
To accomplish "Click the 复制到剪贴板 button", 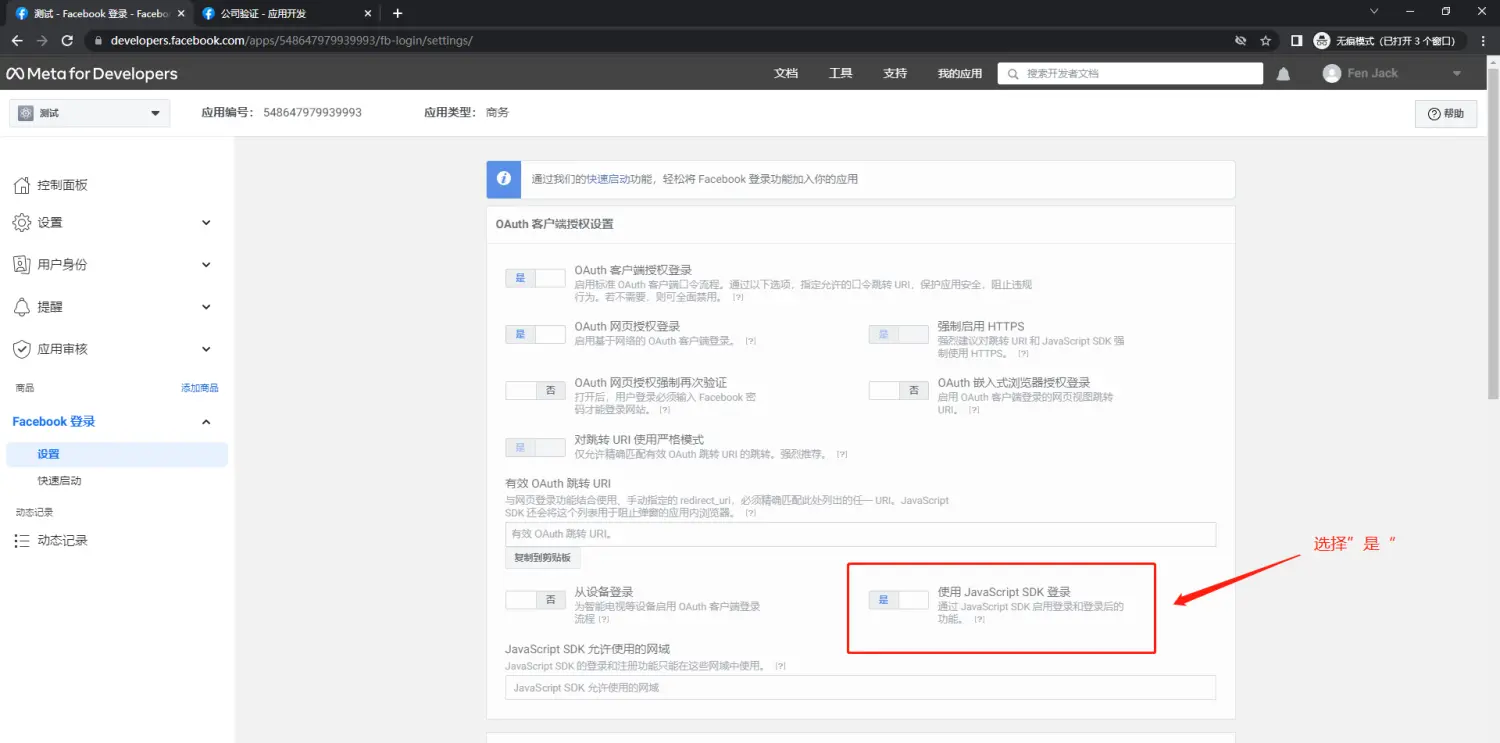I will pyautogui.click(x=542, y=558).
